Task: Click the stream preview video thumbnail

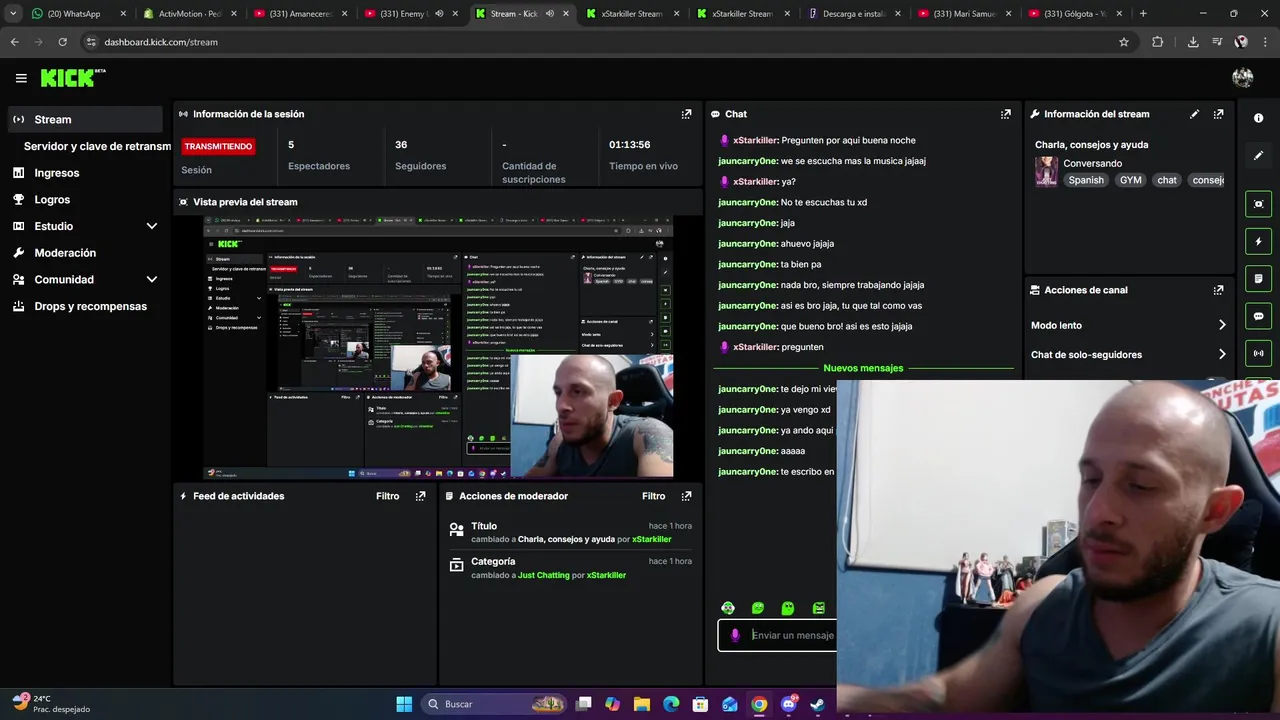Action: click(x=438, y=347)
